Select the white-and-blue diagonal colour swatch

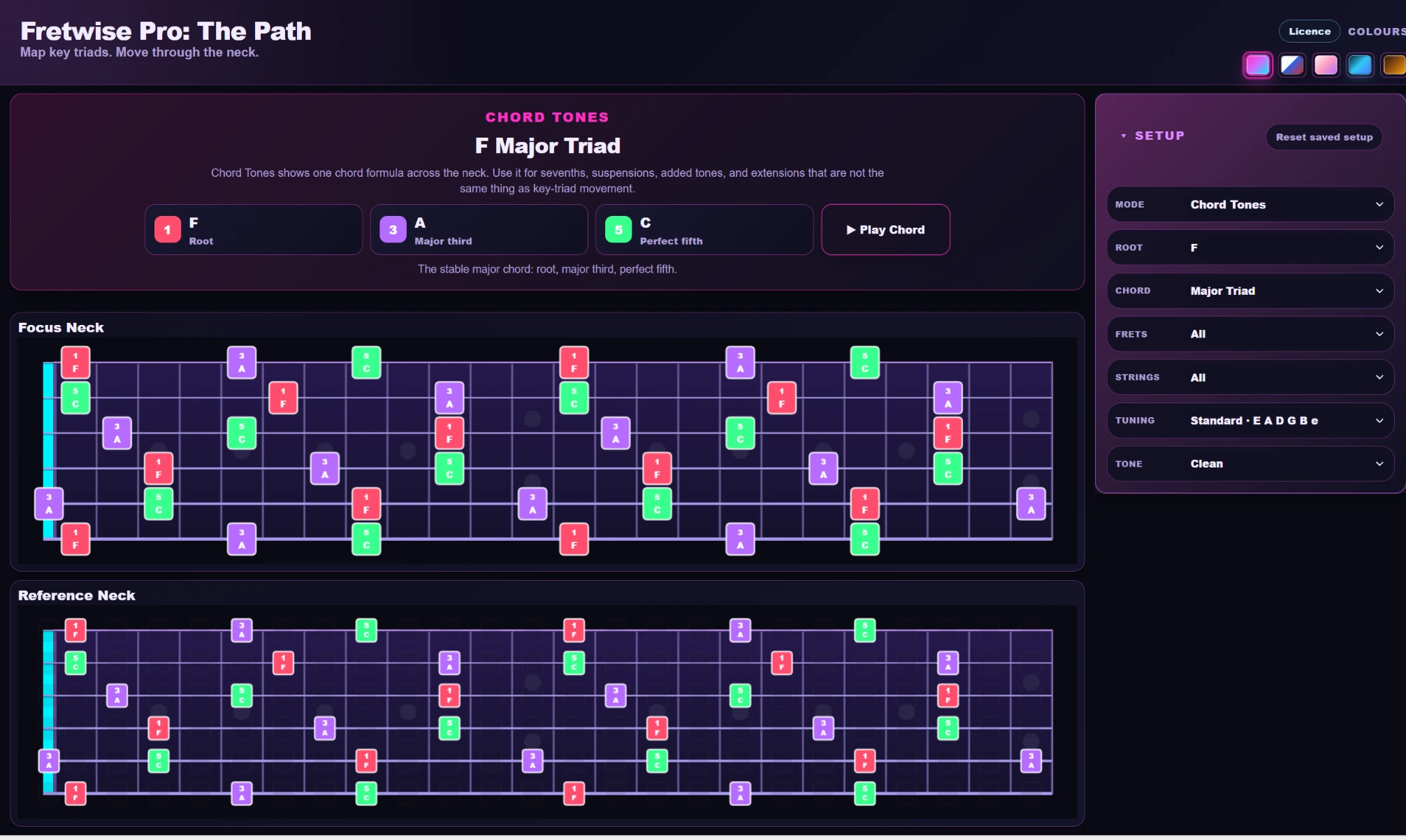1292,65
